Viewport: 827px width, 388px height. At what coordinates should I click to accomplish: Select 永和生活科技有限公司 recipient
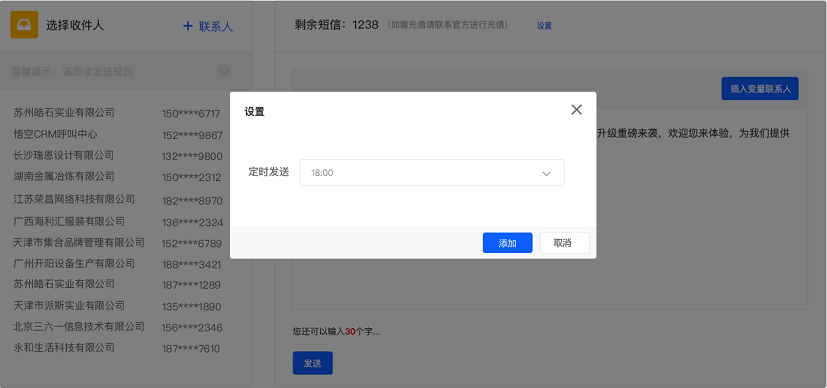64,347
